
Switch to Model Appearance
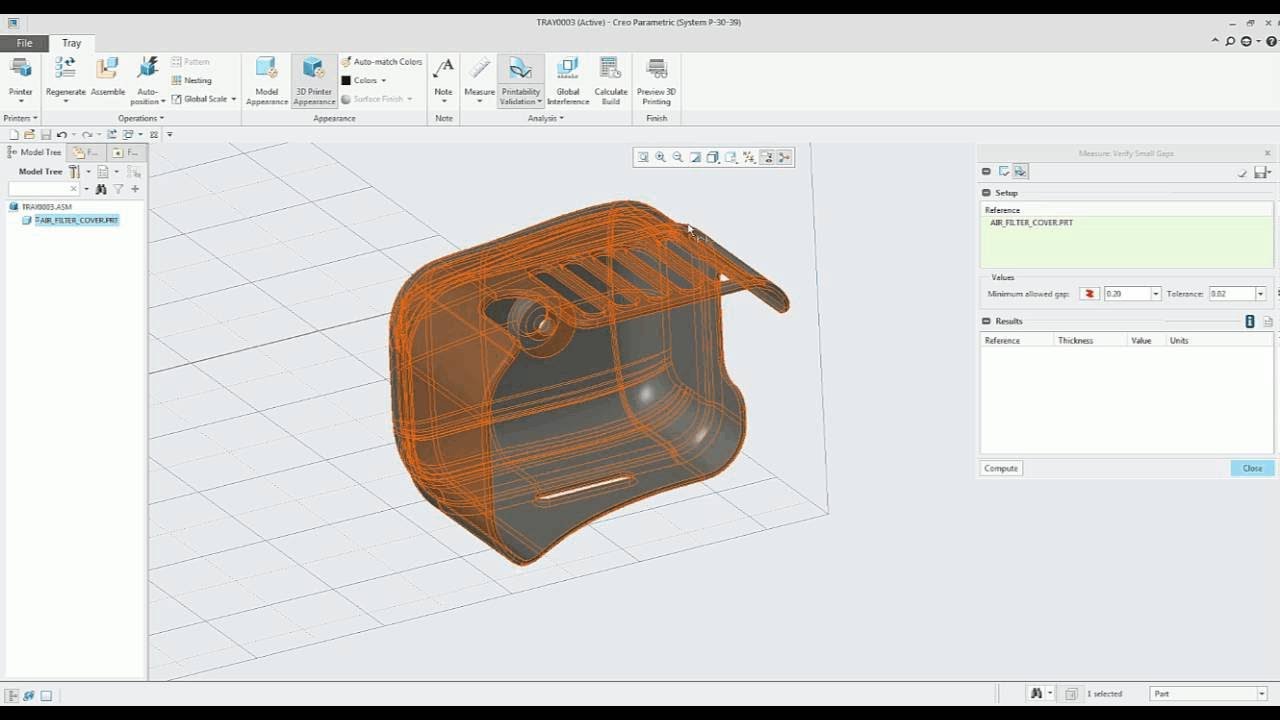tap(267, 80)
